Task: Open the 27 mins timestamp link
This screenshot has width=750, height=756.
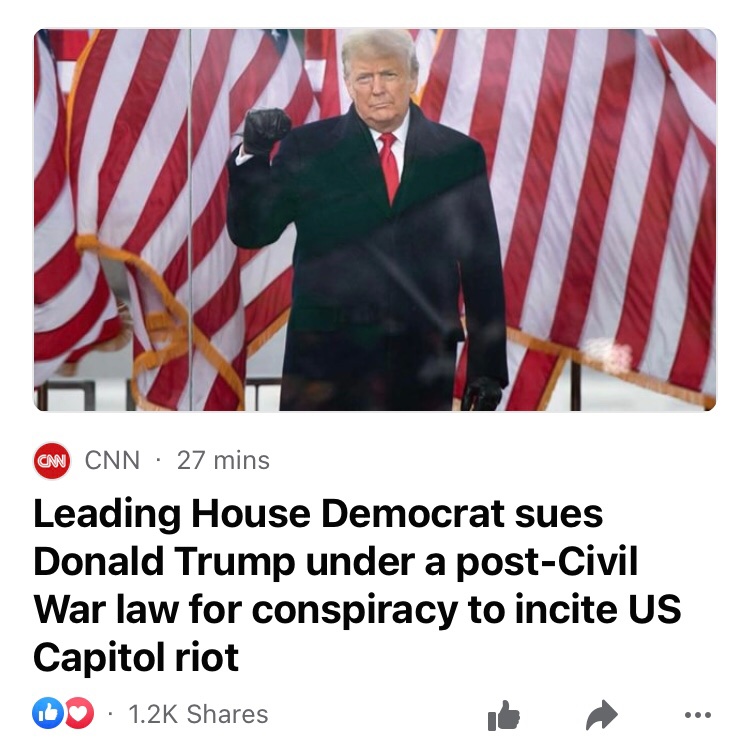Action: point(223,460)
